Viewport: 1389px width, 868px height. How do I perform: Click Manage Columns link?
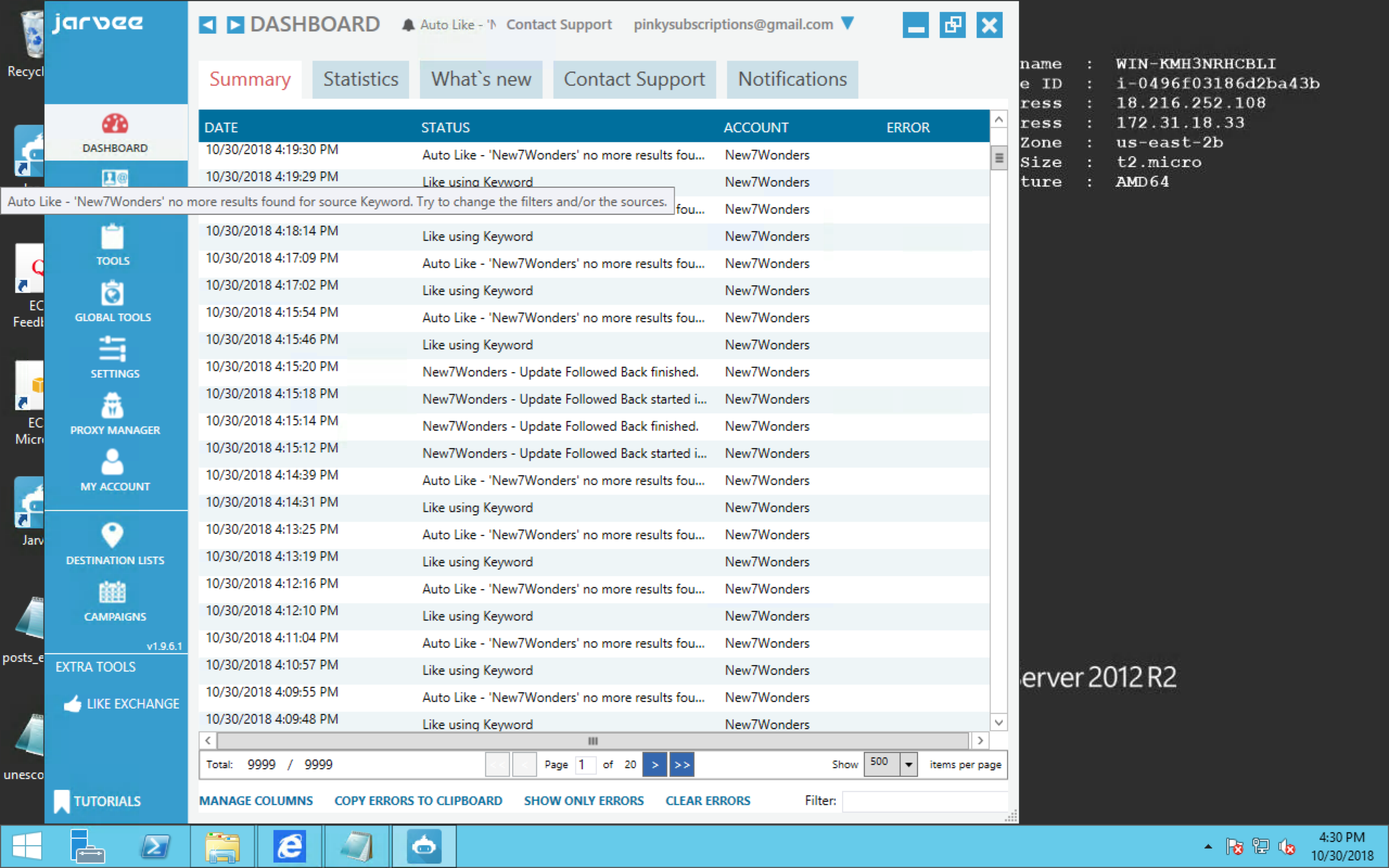(x=256, y=801)
